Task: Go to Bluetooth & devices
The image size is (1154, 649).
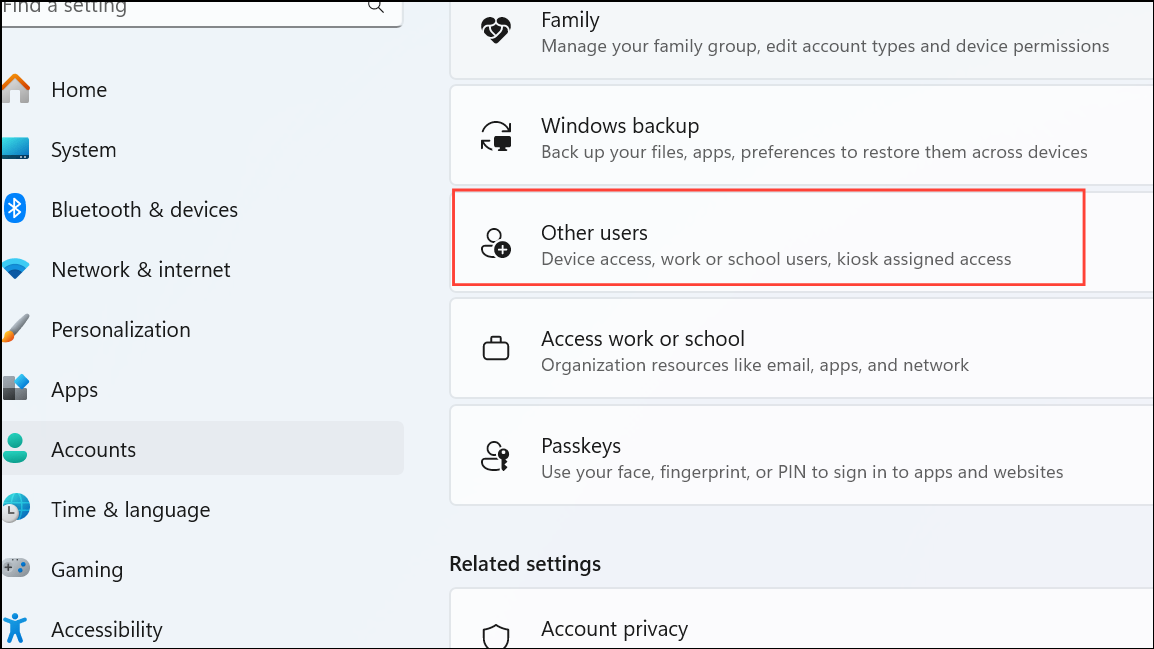Action: [144, 210]
